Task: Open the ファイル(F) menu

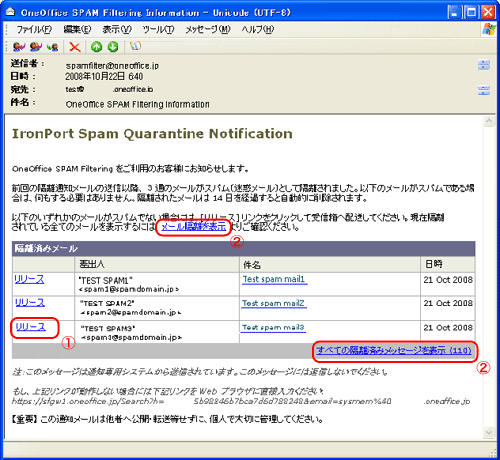Action: pyautogui.click(x=34, y=30)
